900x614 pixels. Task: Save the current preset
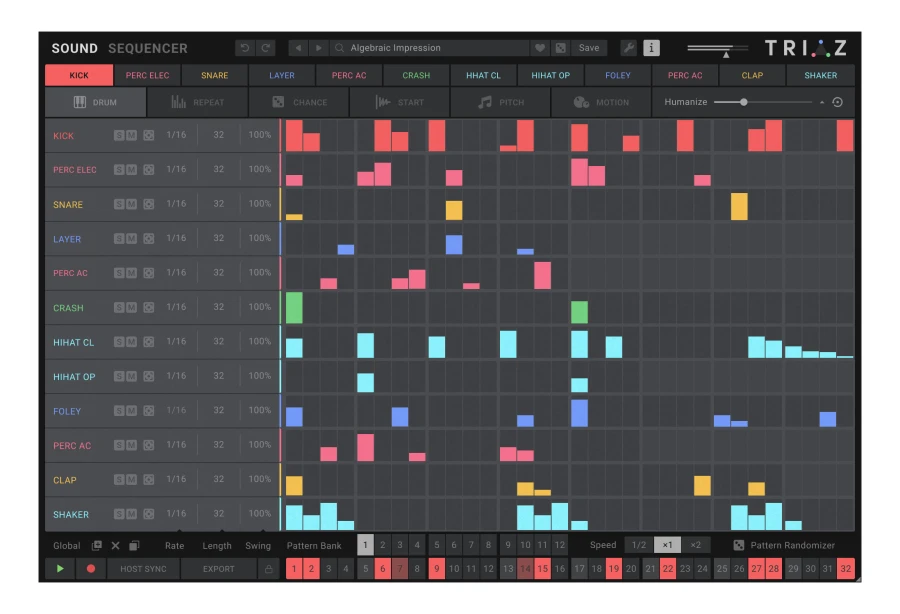point(589,48)
